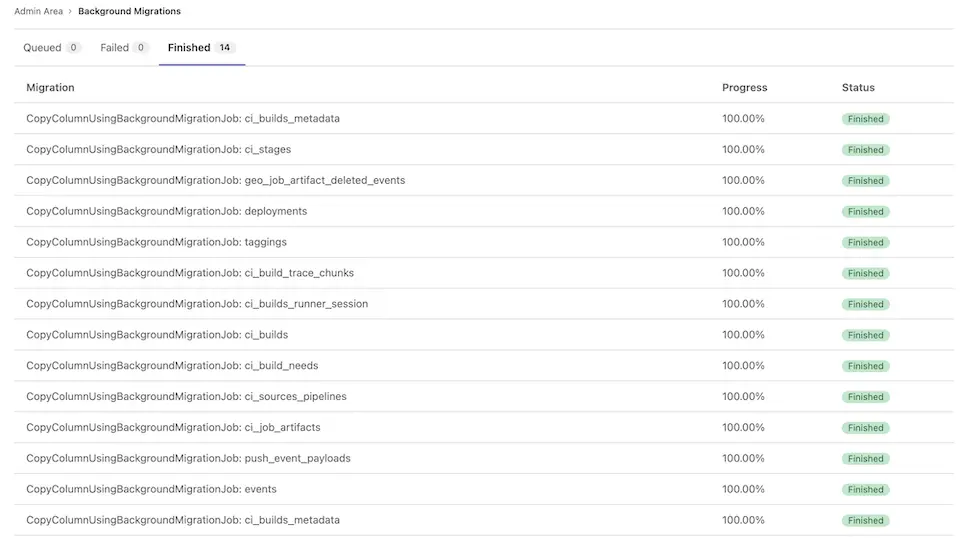Click the Background Migrations breadcrumb

click(x=129, y=11)
